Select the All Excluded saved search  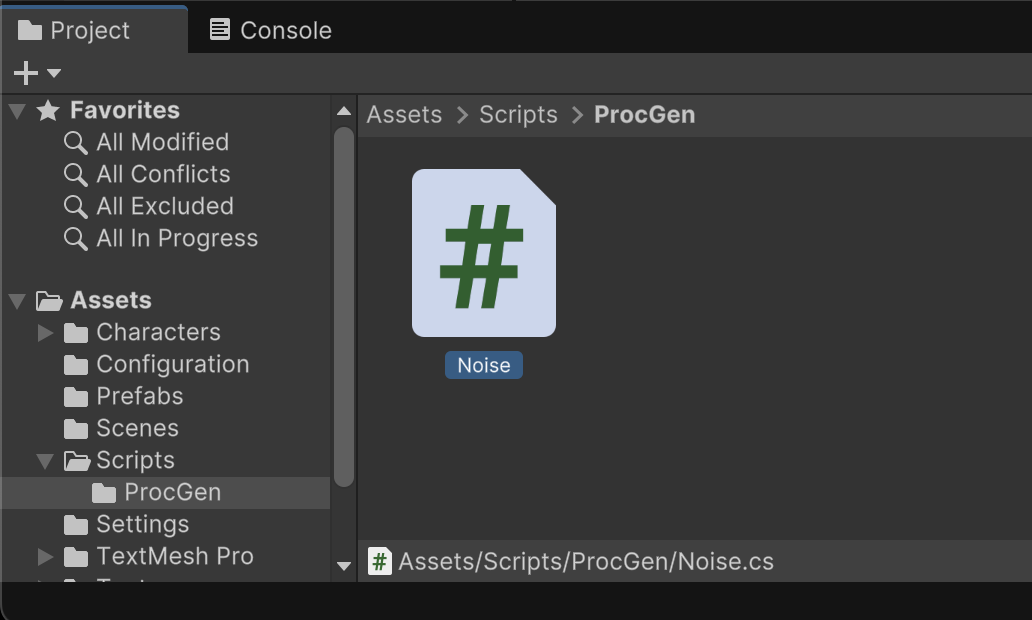(x=164, y=206)
